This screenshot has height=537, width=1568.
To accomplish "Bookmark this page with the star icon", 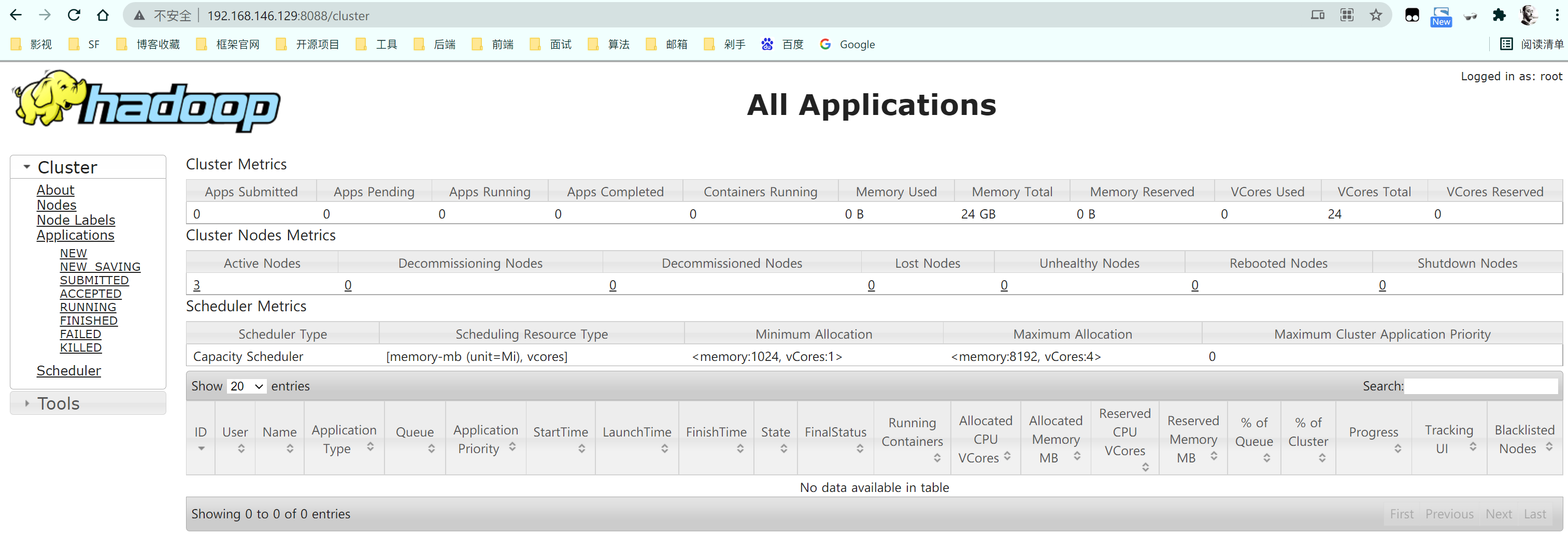I will coord(1375,15).
